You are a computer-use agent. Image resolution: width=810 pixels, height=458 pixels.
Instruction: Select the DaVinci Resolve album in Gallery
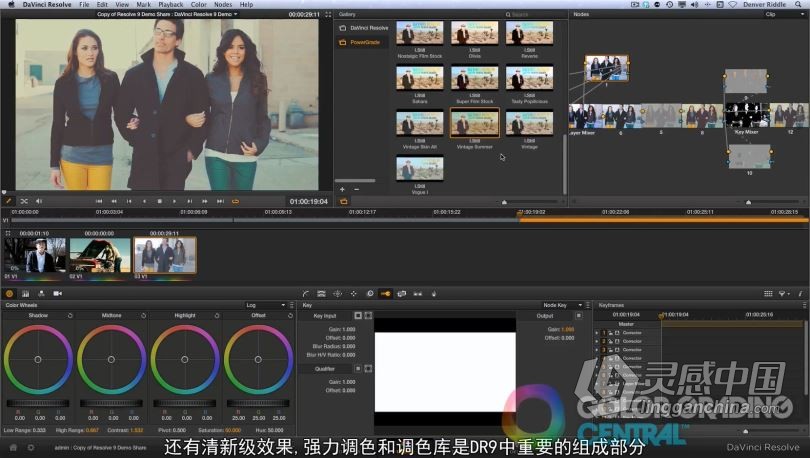pyautogui.click(x=363, y=28)
